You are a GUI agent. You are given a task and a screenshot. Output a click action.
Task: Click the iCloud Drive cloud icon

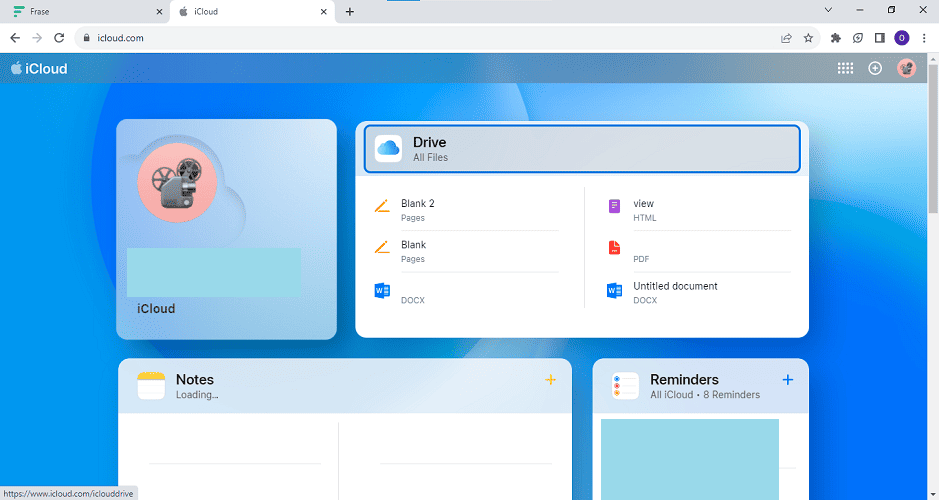click(388, 149)
